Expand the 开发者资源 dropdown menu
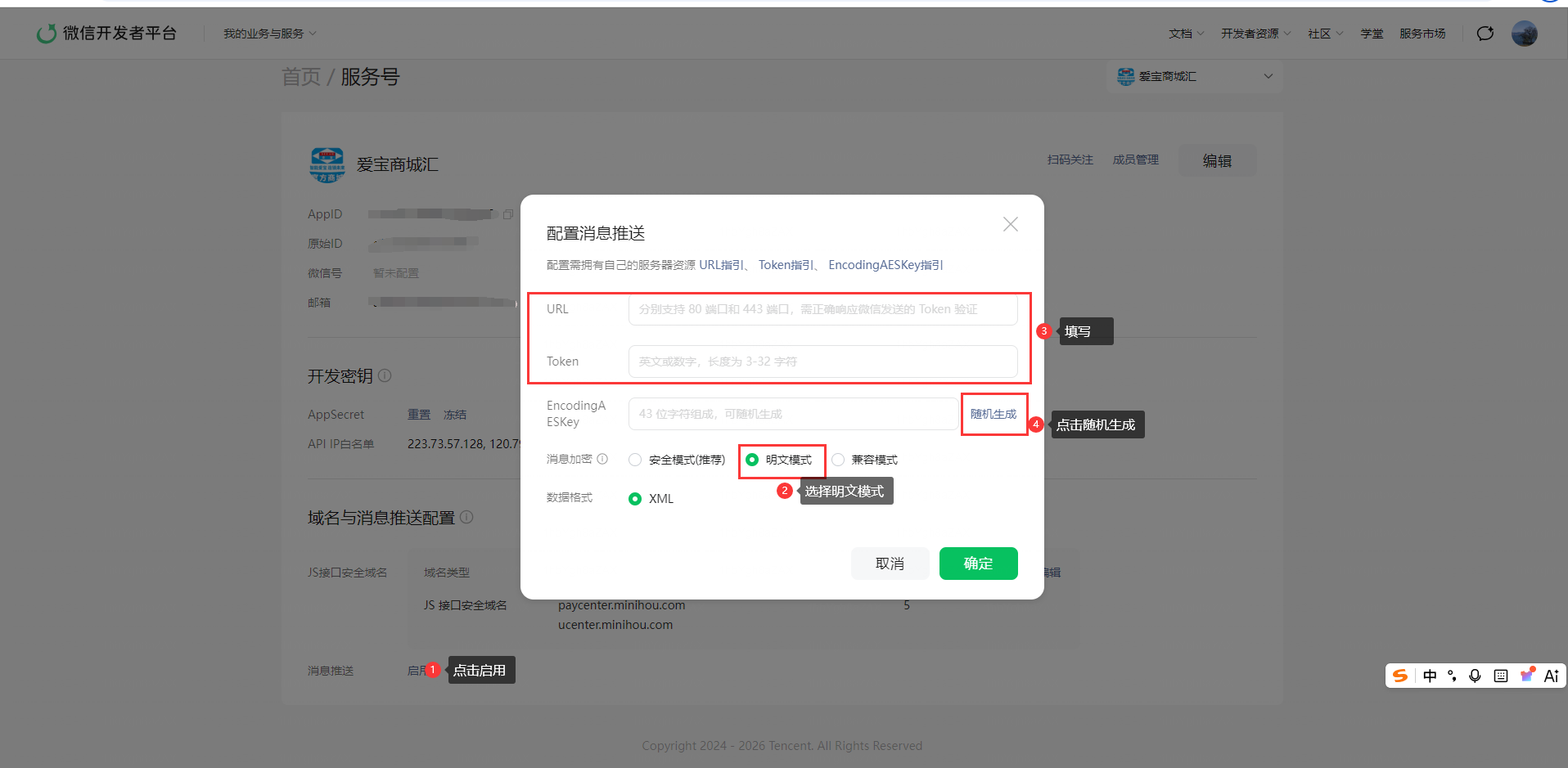 point(1255,34)
